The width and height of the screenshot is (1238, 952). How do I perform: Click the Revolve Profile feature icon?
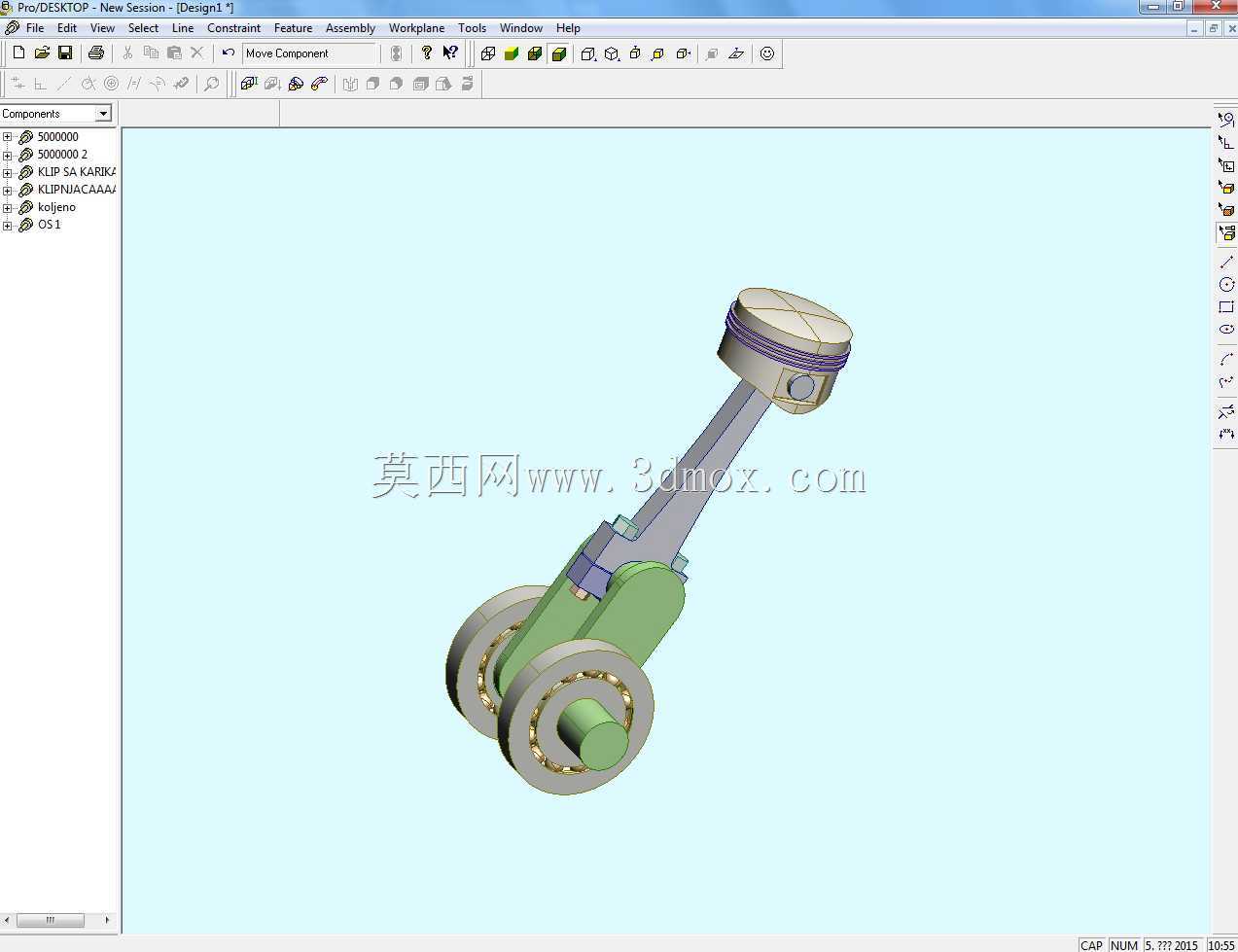coord(296,84)
